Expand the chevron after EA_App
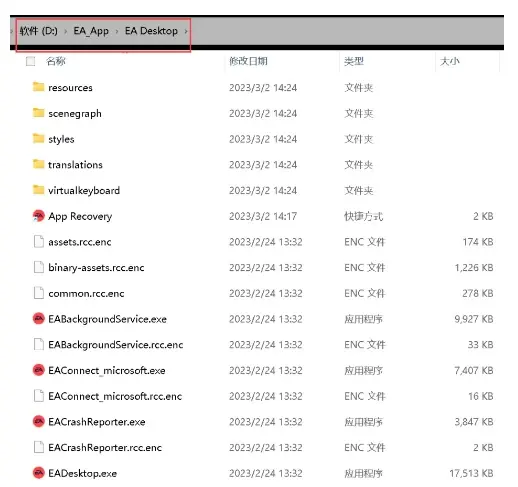The image size is (518, 487). (117, 31)
